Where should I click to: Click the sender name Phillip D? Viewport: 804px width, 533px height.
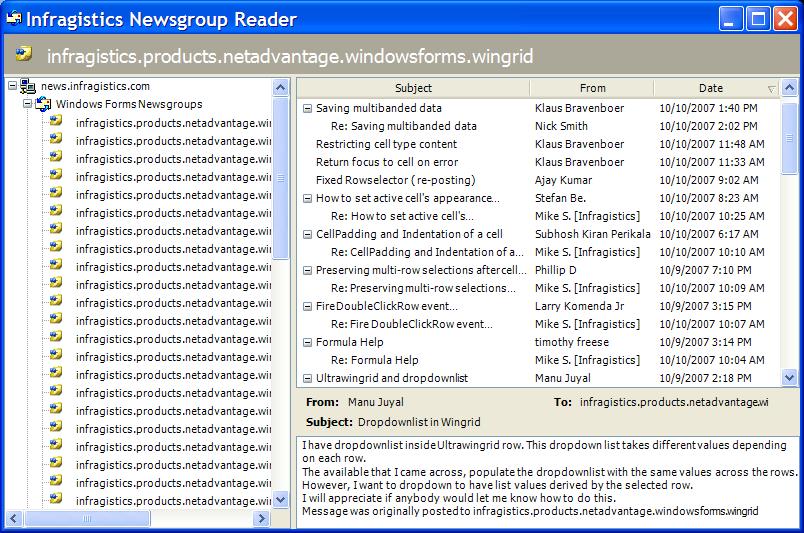(x=555, y=270)
